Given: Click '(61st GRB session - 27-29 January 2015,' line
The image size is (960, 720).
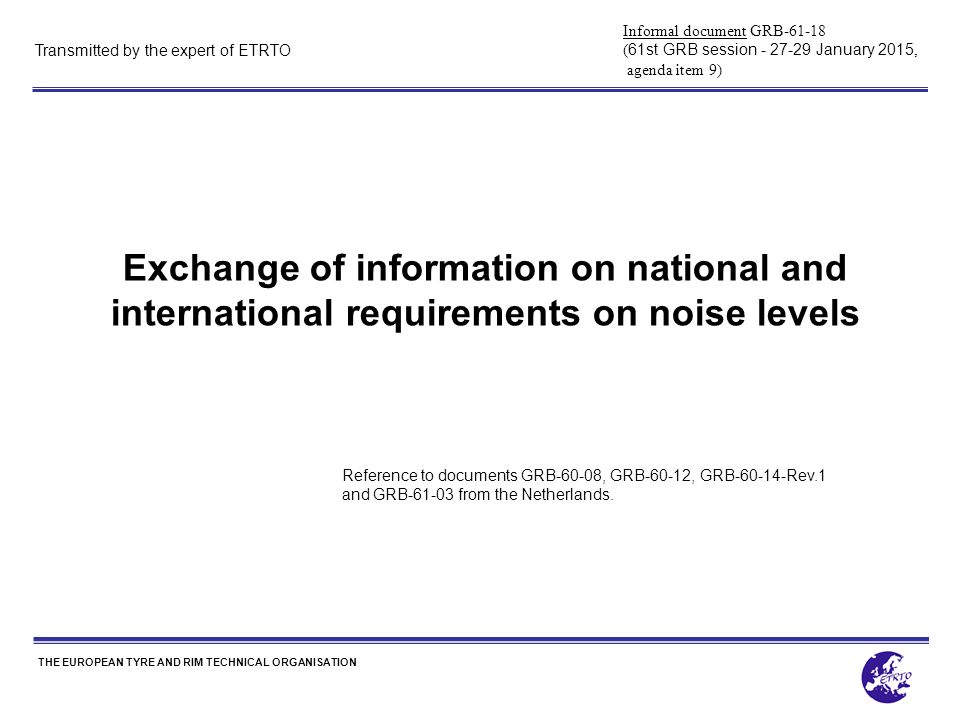Looking at the screenshot, I should 770,50.
